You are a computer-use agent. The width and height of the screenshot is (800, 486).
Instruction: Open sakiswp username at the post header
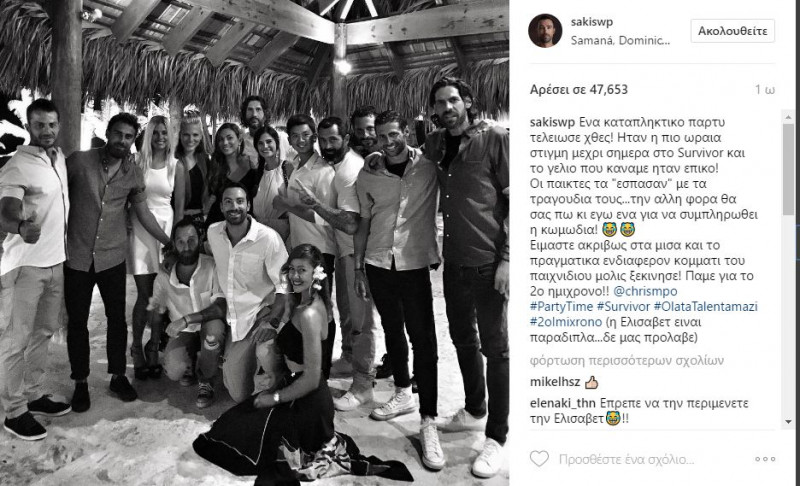tap(592, 22)
